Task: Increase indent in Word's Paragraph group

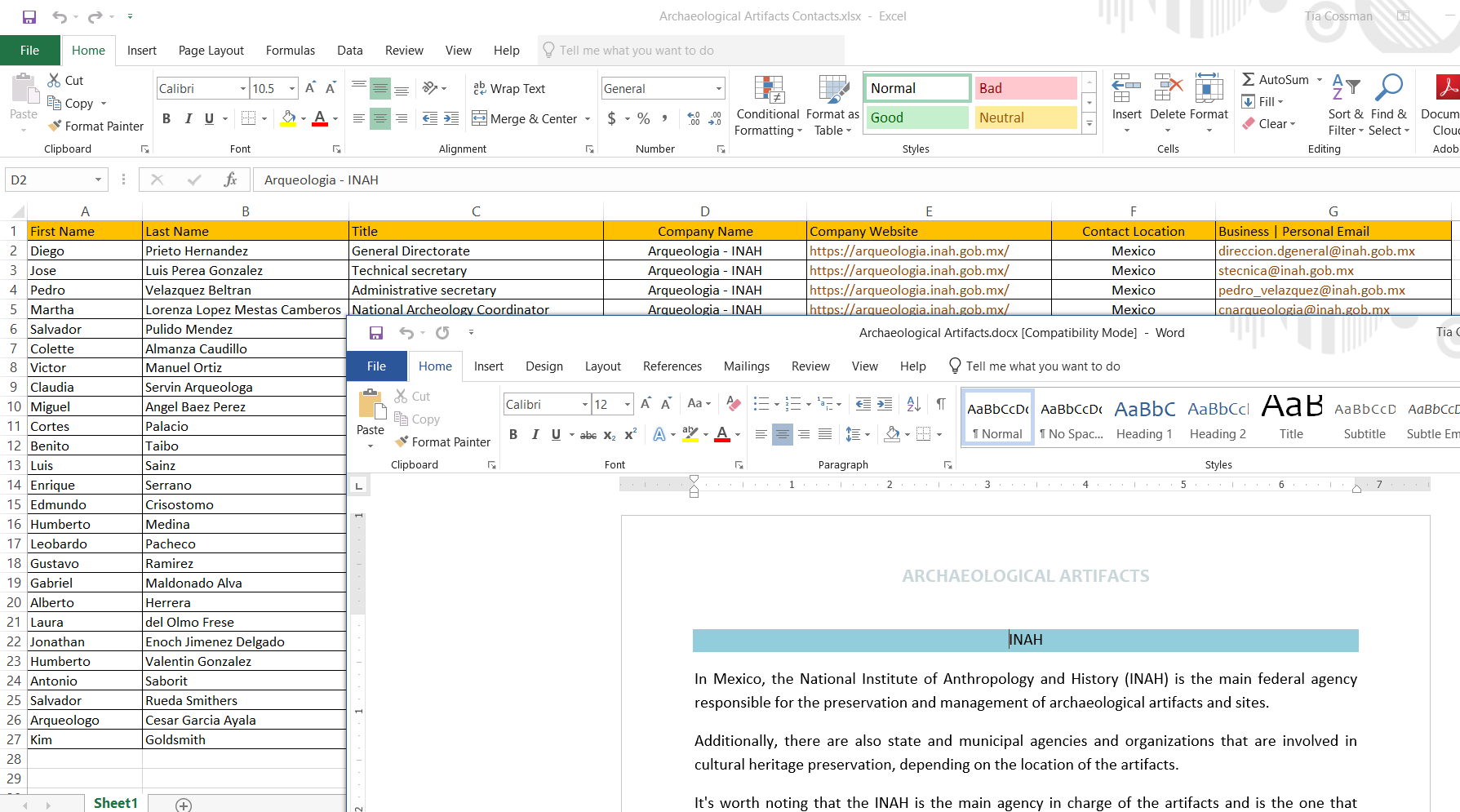Action: tap(885, 403)
